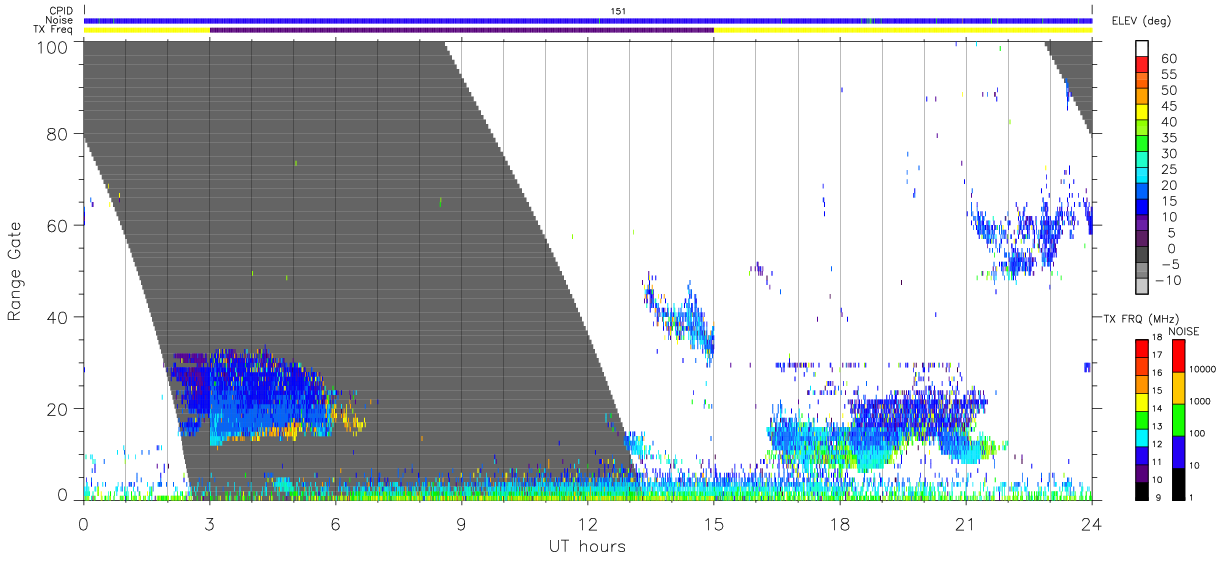Click the 'CPID' label above the plot
Screen dimensions: 1228x567
click(x=61, y=11)
